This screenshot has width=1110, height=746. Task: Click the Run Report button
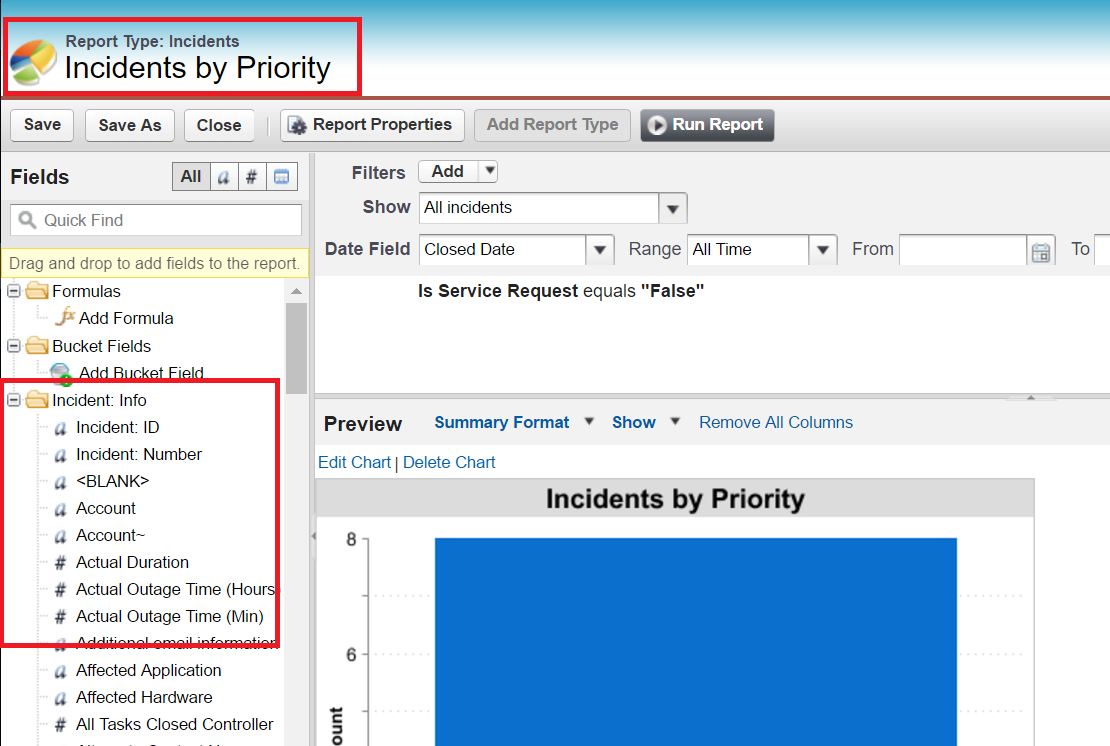[707, 125]
